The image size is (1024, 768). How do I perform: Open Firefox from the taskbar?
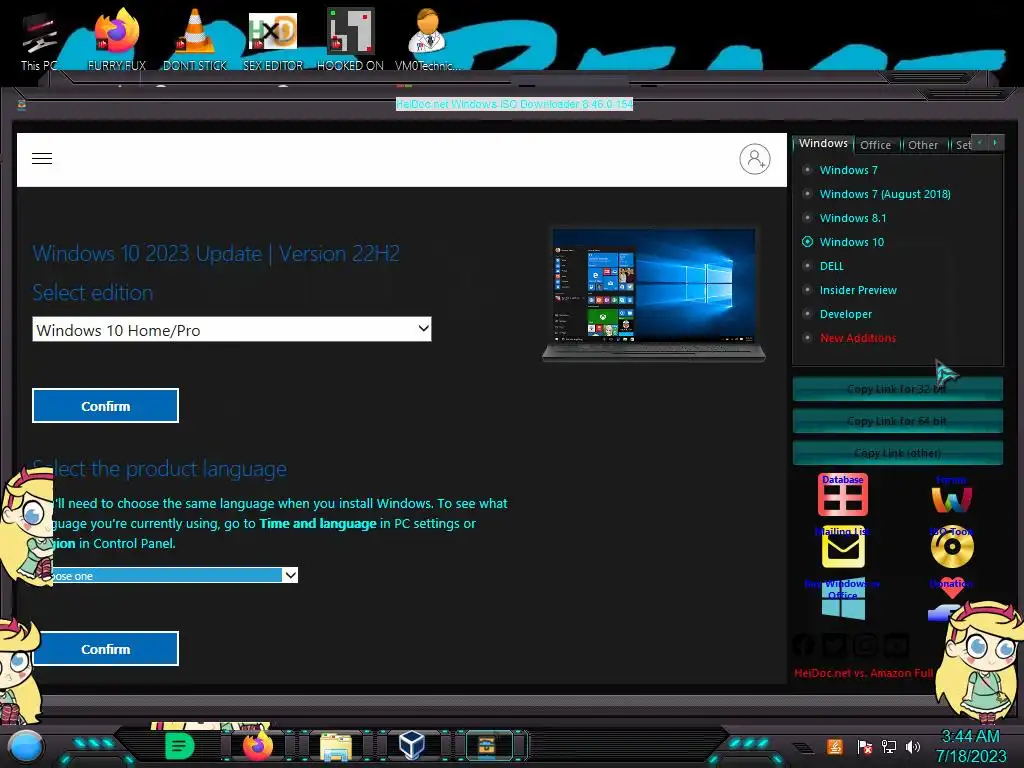tap(258, 746)
